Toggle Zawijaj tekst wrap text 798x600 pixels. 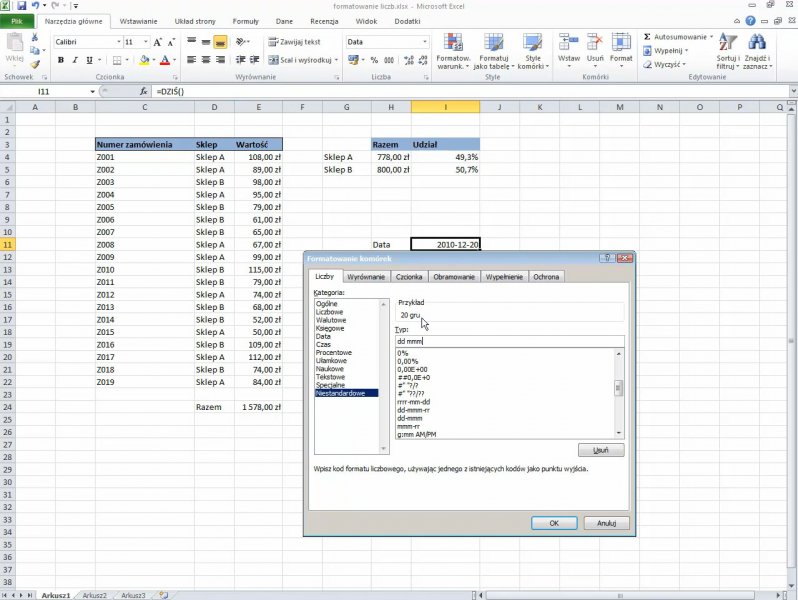point(294,42)
